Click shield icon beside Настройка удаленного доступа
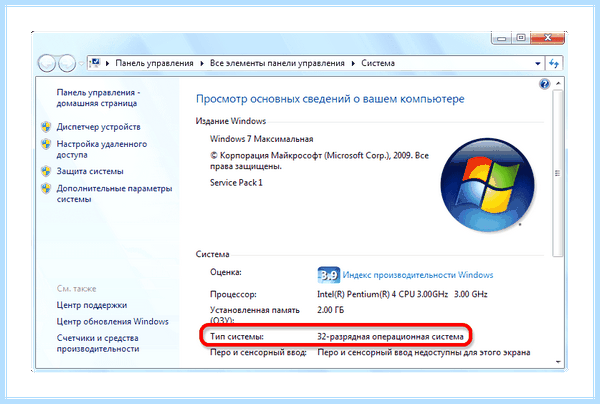This screenshot has height=404, width=600. (46, 144)
